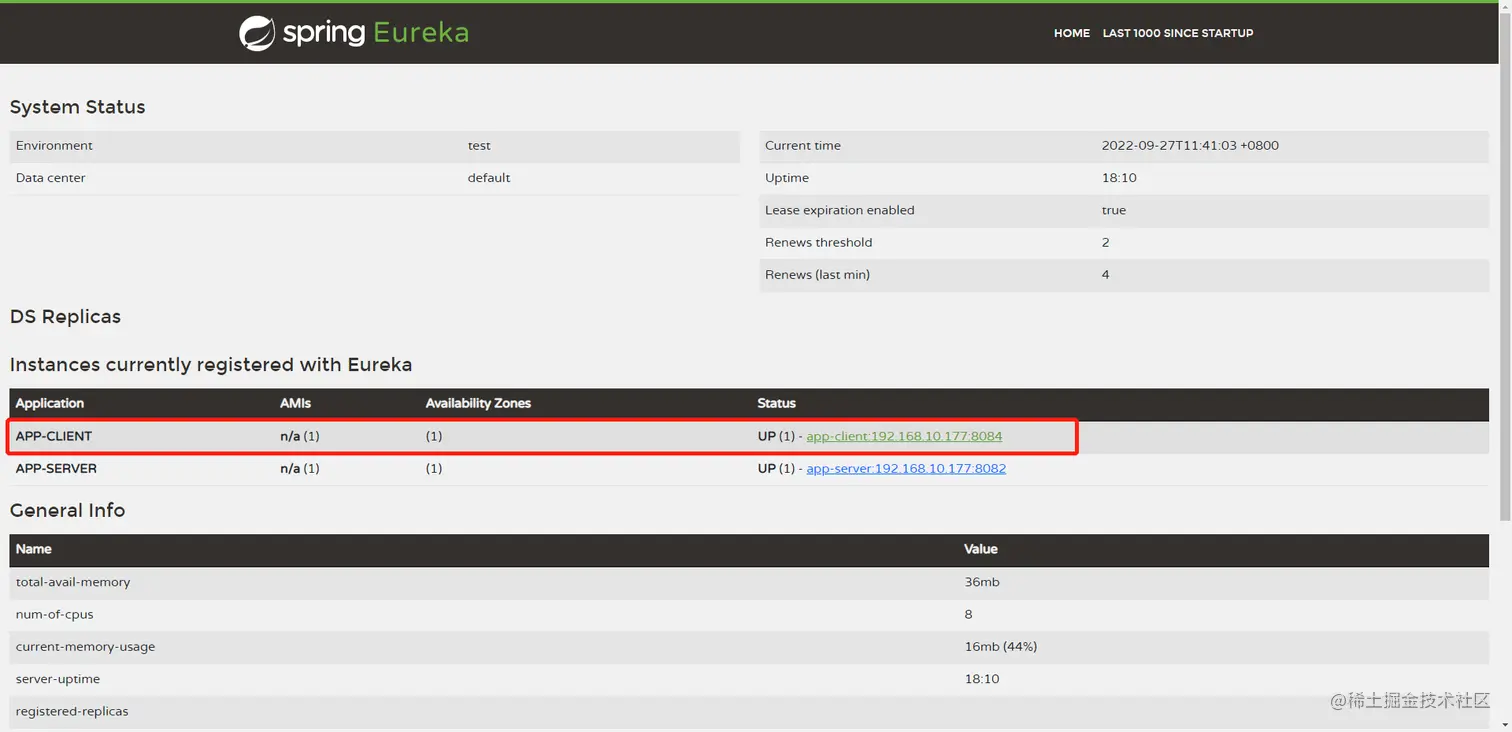
Task: Click the DS Replicas heading
Action: click(x=65, y=317)
